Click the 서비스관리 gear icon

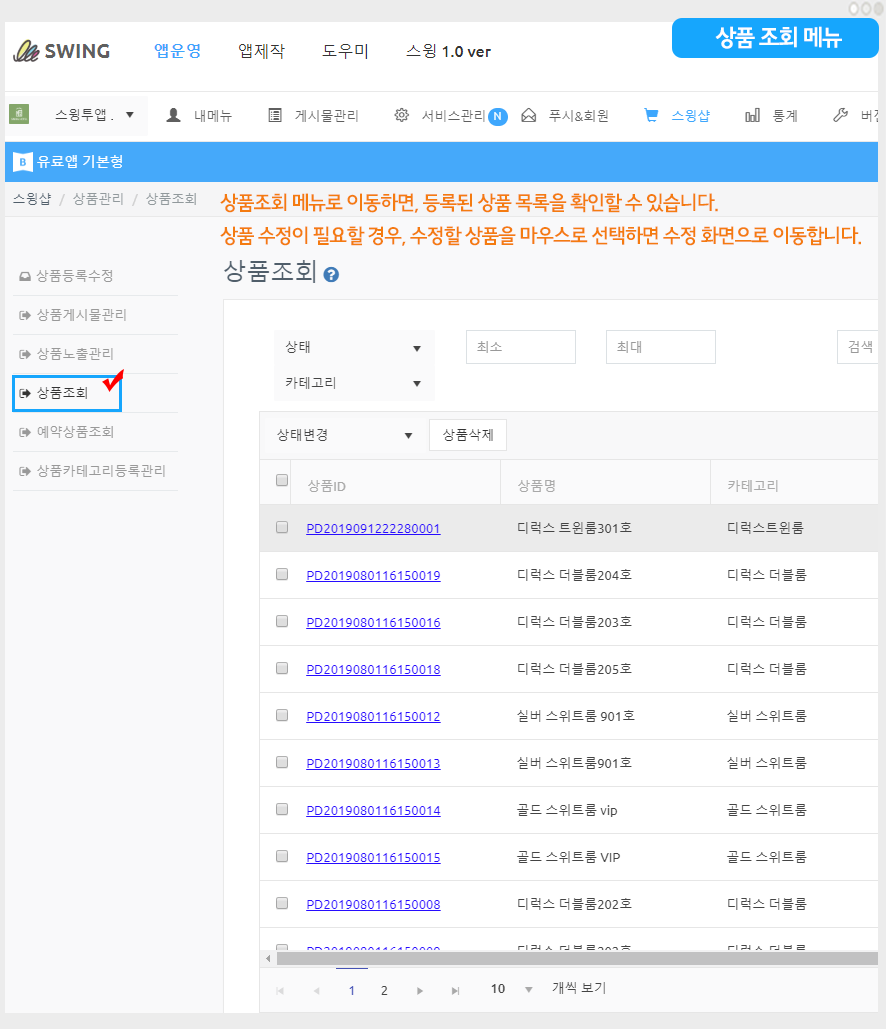coord(402,115)
